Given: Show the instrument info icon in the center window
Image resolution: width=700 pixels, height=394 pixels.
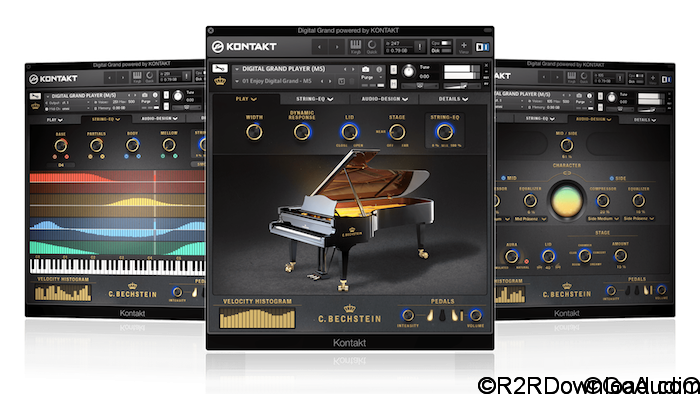Looking at the screenshot, I should point(379,69).
